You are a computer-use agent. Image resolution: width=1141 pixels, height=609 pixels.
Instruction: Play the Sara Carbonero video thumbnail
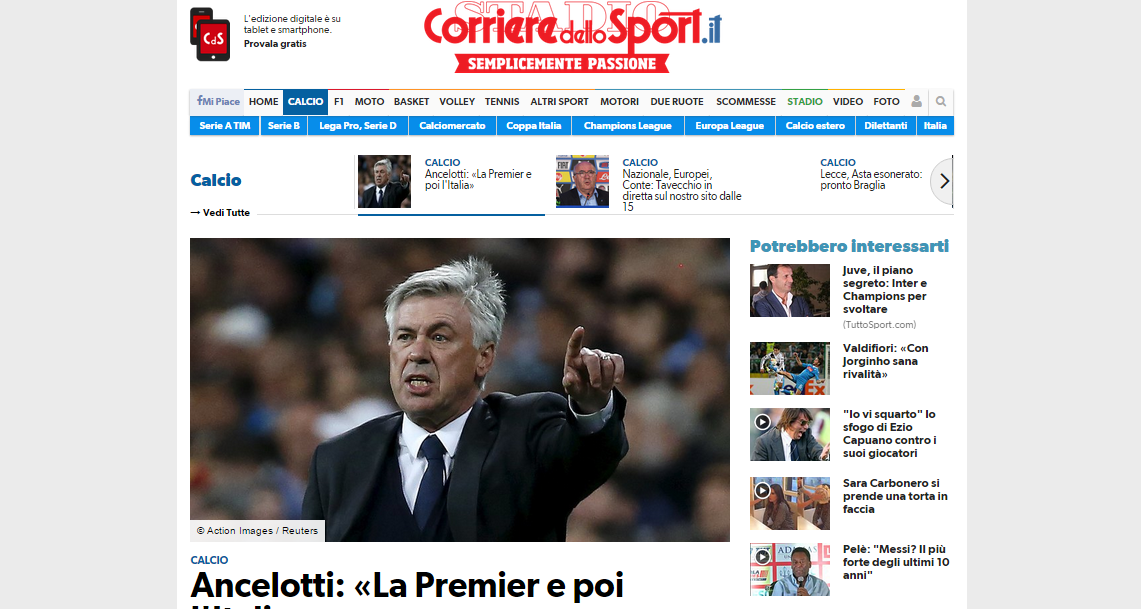tap(790, 503)
